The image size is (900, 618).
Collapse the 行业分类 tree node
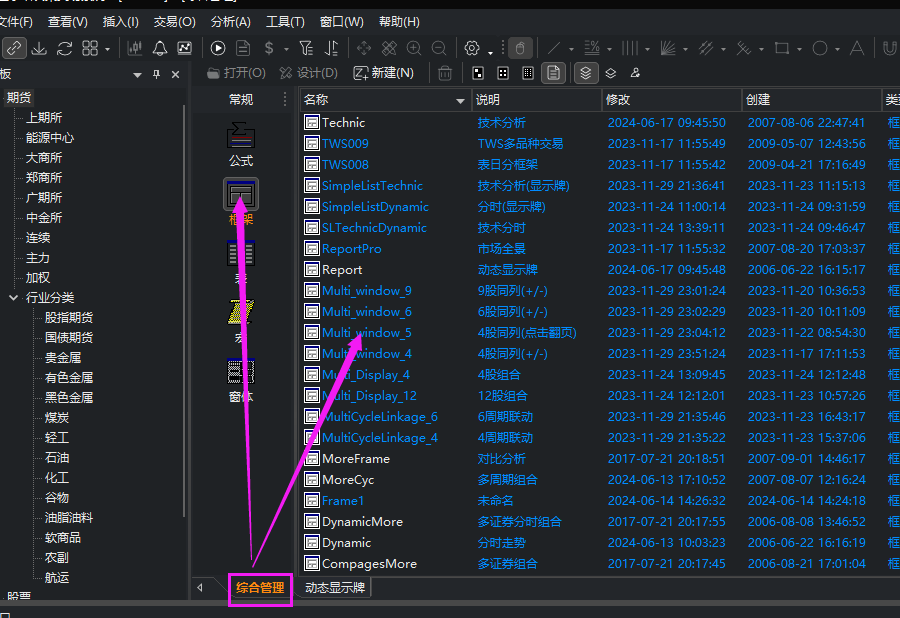coord(13,298)
